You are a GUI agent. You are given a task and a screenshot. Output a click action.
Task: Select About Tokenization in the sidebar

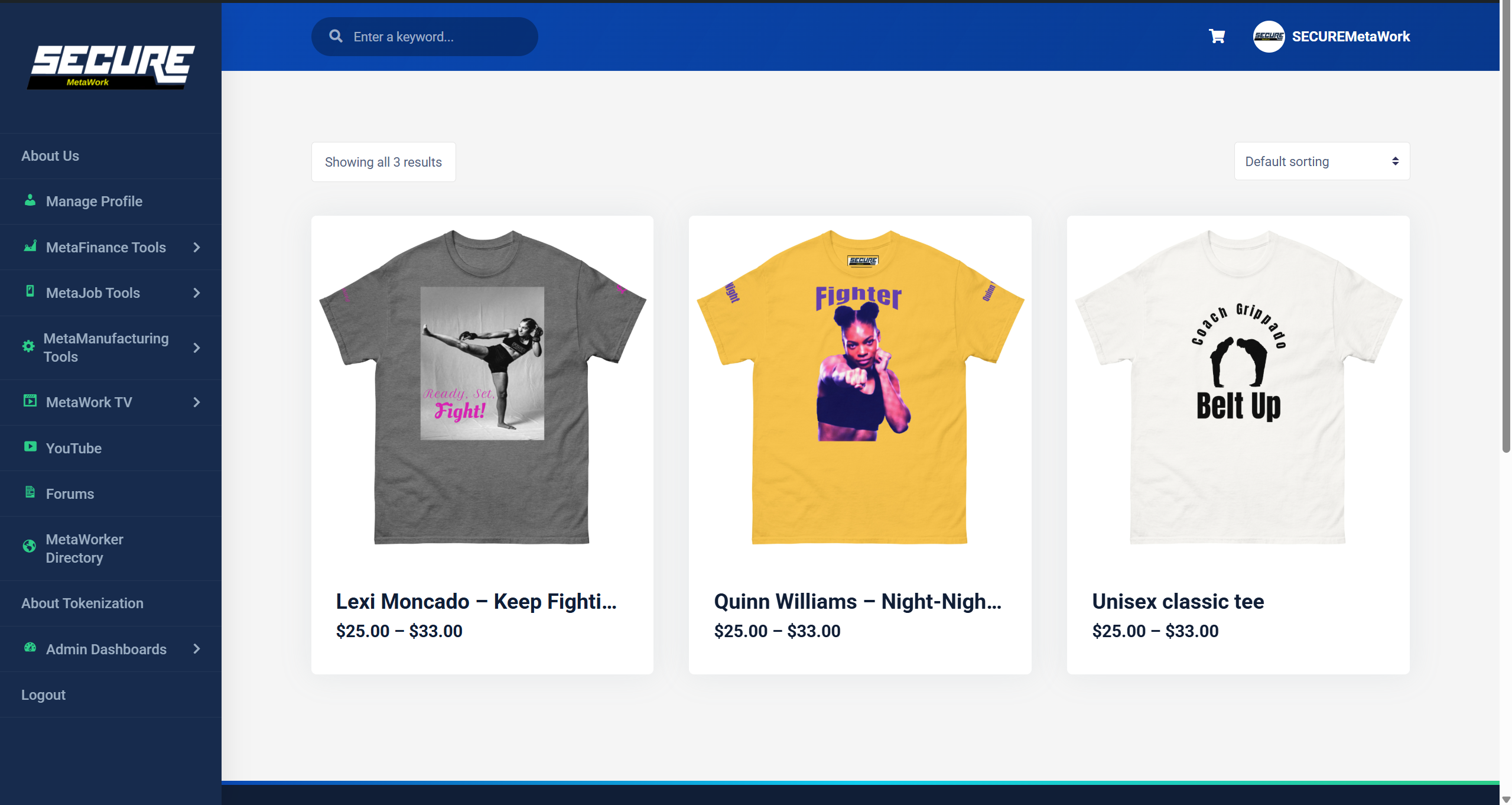[x=82, y=603]
